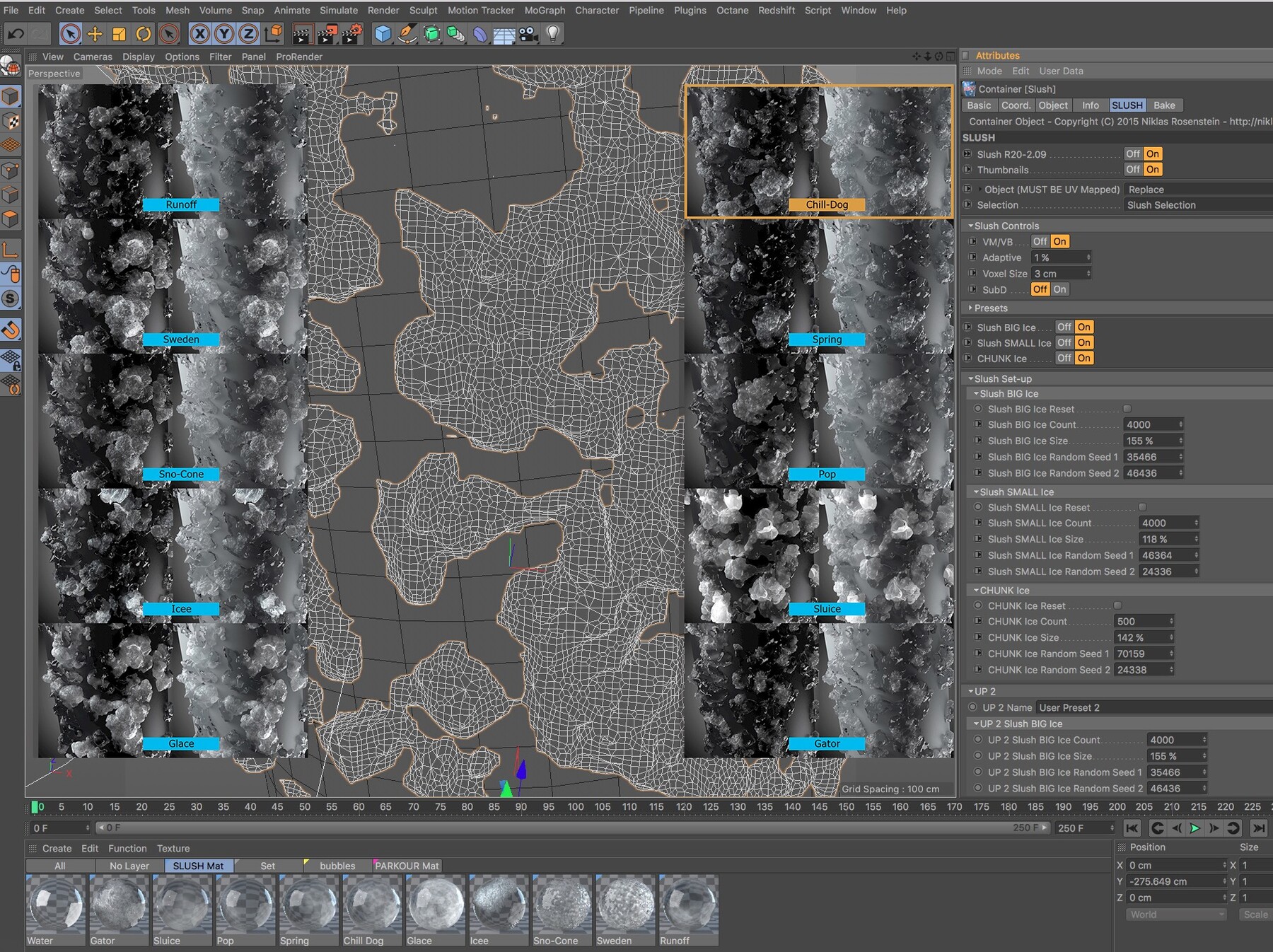The image size is (1273, 952).
Task: Open the Camera object icon
Action: pyautogui.click(x=528, y=33)
